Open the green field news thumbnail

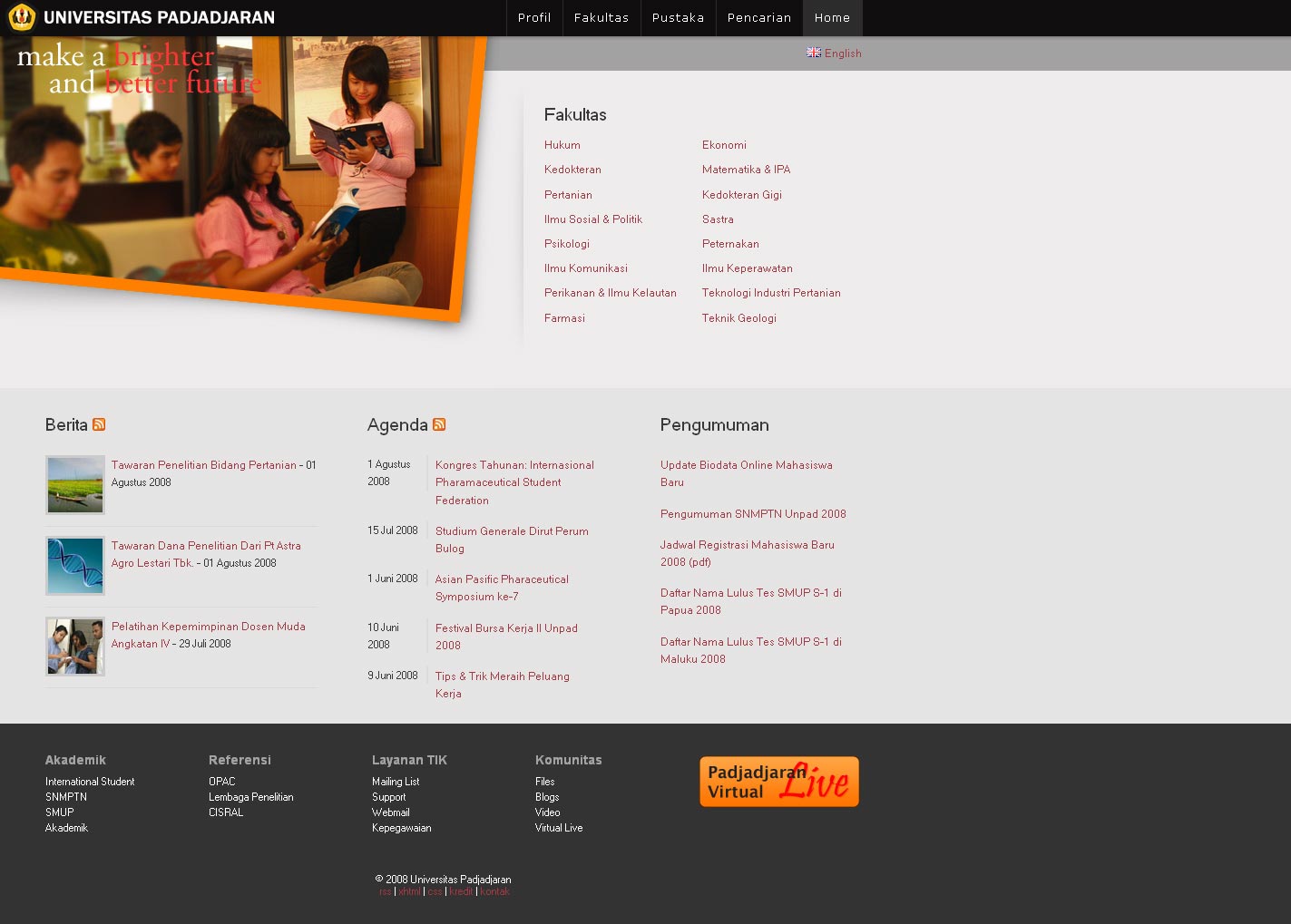pos(75,485)
